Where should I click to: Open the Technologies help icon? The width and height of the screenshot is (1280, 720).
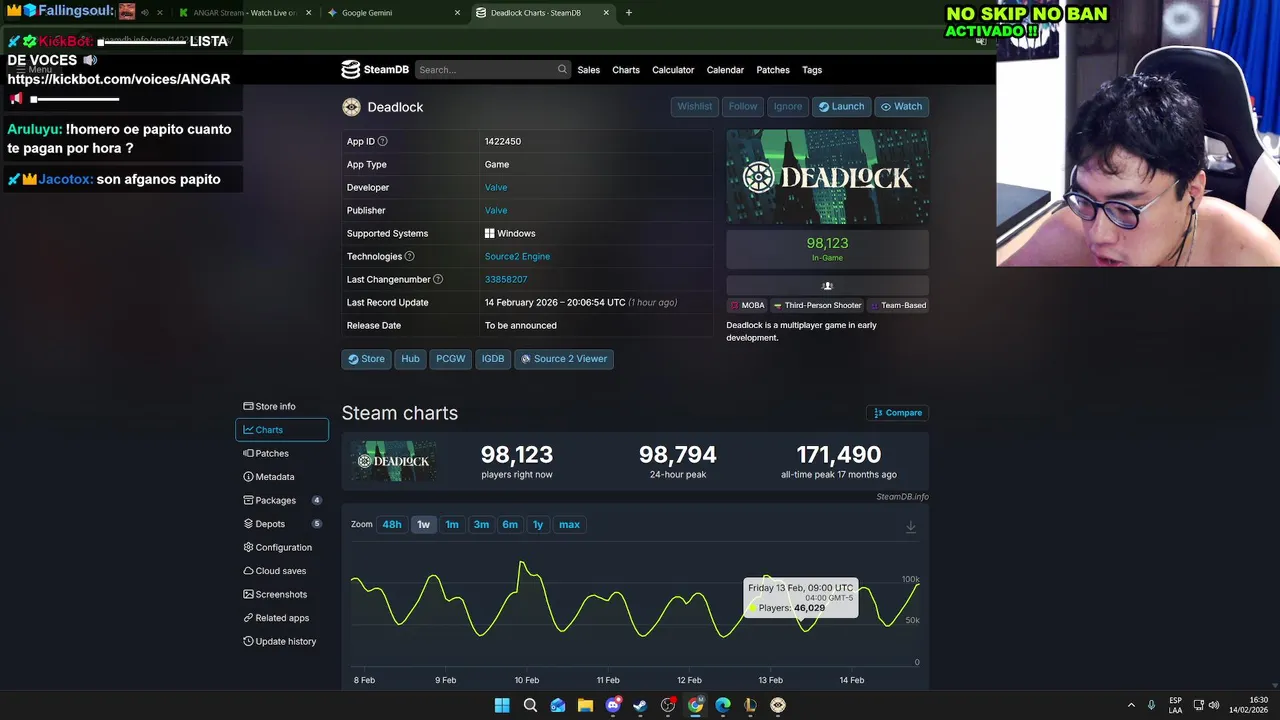[x=409, y=256]
